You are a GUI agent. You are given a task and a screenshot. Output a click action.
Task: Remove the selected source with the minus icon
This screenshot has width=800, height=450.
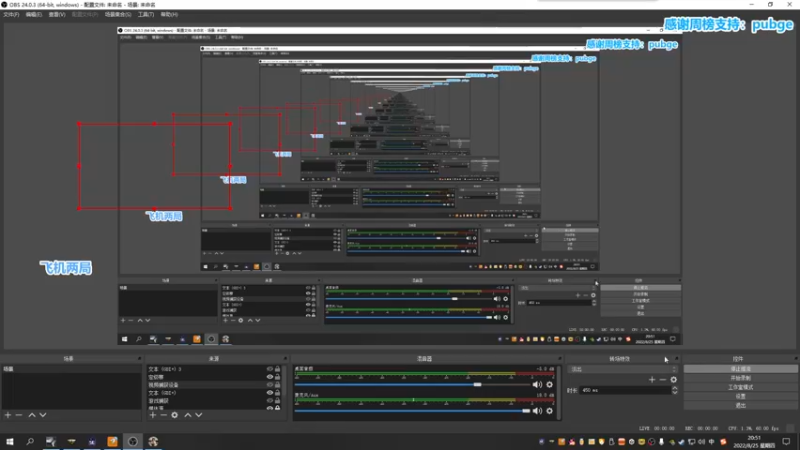(x=163, y=415)
